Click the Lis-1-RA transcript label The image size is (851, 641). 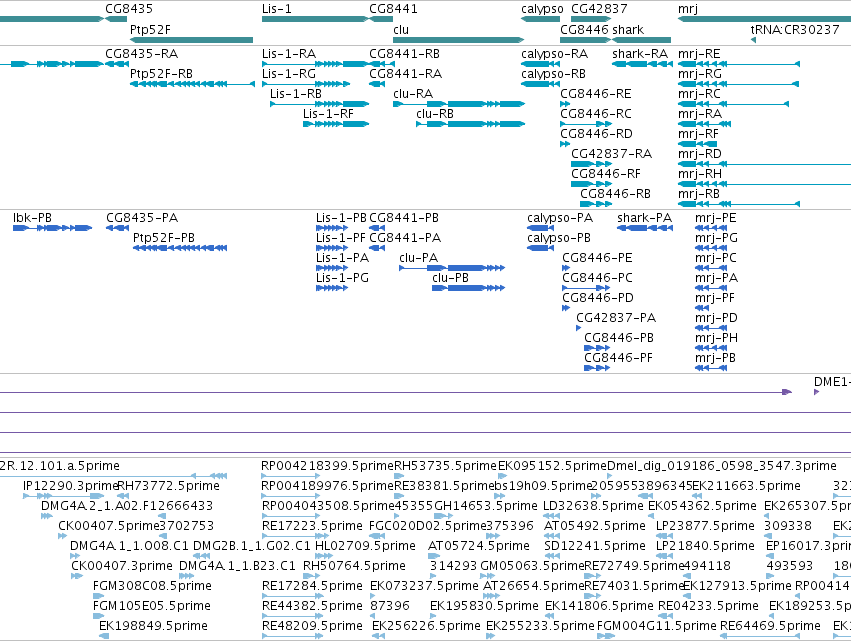point(289,54)
